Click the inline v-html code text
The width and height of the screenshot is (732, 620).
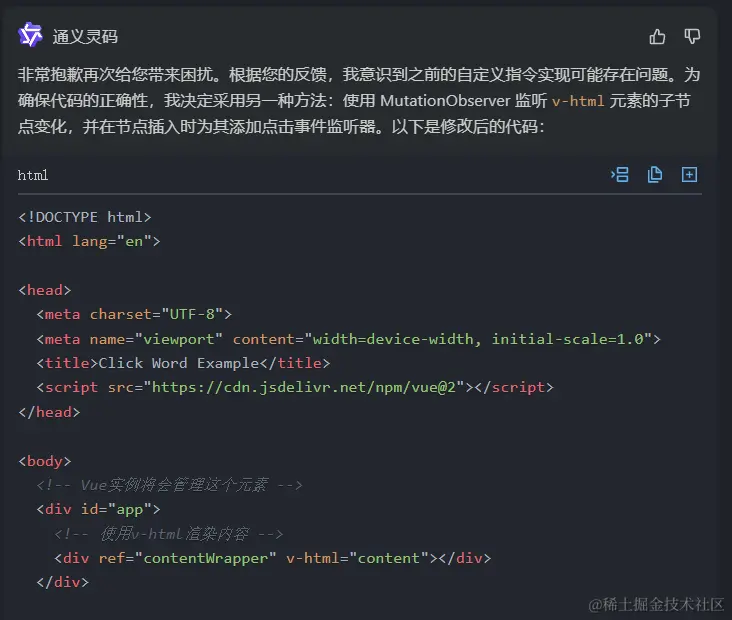click(x=578, y=101)
